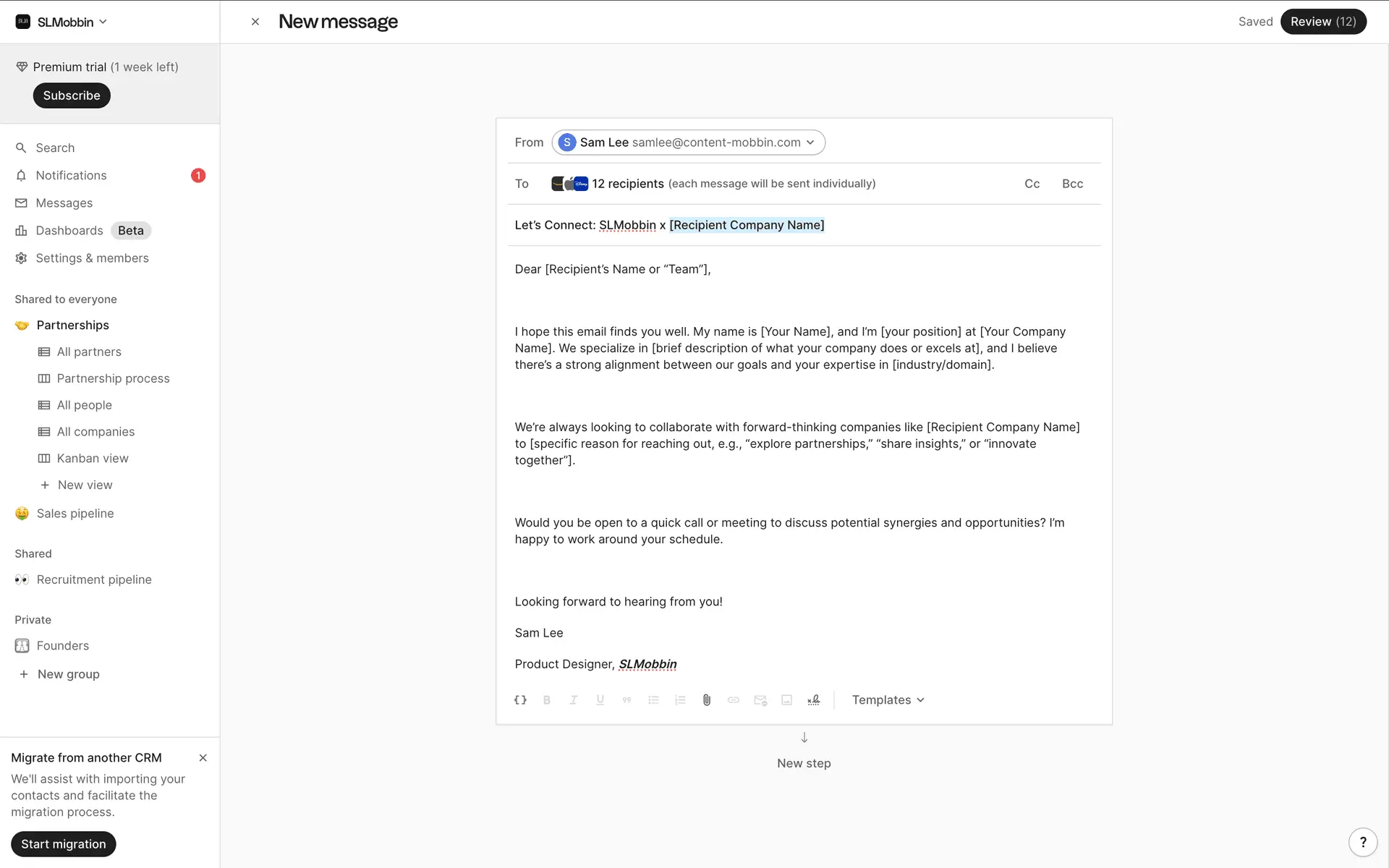
Task: Insert a variable with curly braces icon
Action: (520, 700)
